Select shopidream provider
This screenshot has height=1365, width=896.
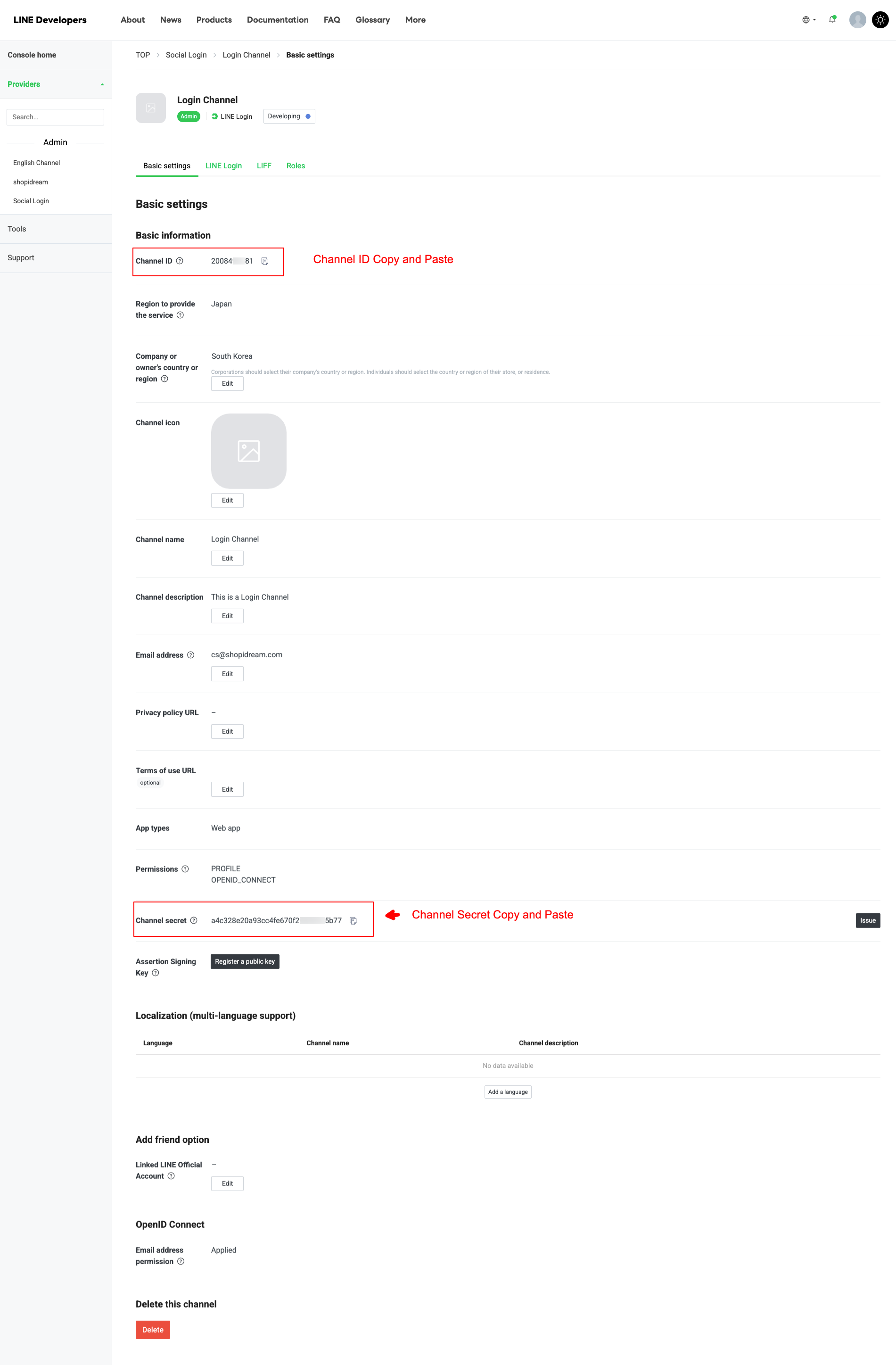[x=30, y=182]
